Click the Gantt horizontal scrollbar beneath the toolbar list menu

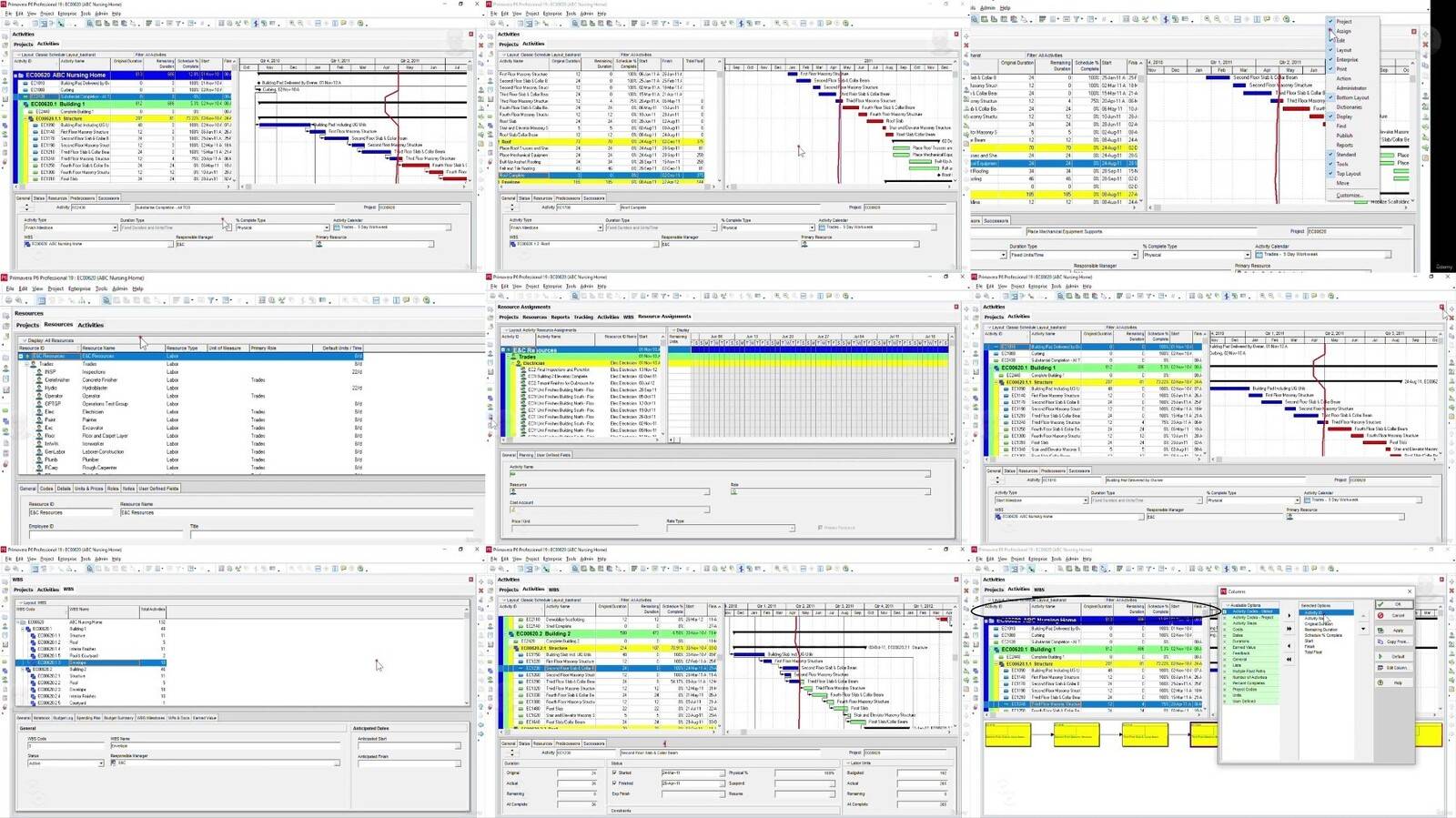click(x=1279, y=208)
